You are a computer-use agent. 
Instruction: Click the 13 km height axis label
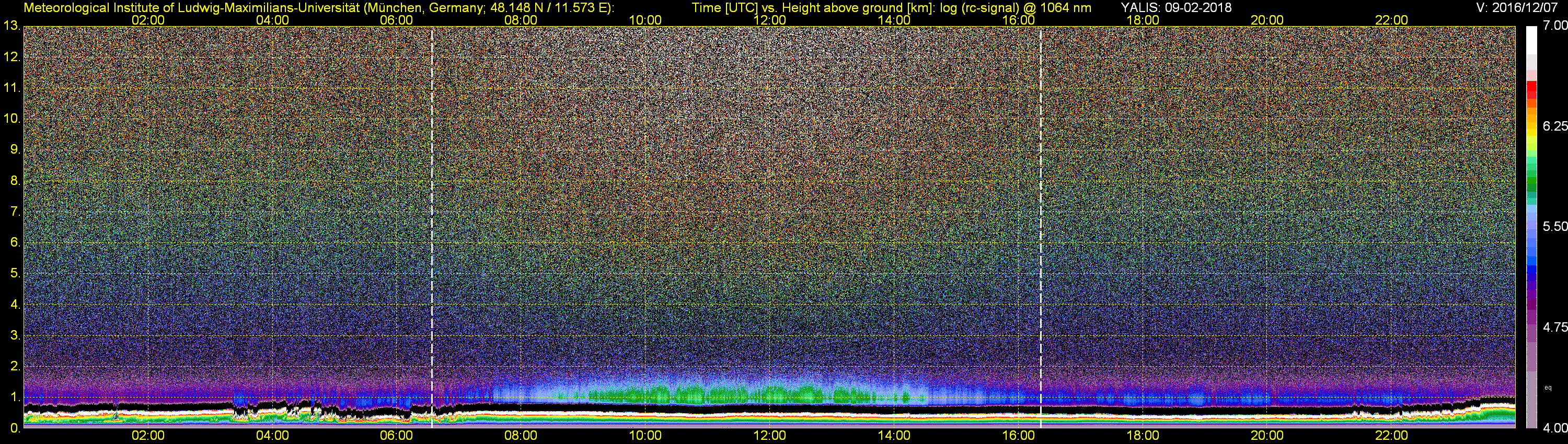point(11,26)
